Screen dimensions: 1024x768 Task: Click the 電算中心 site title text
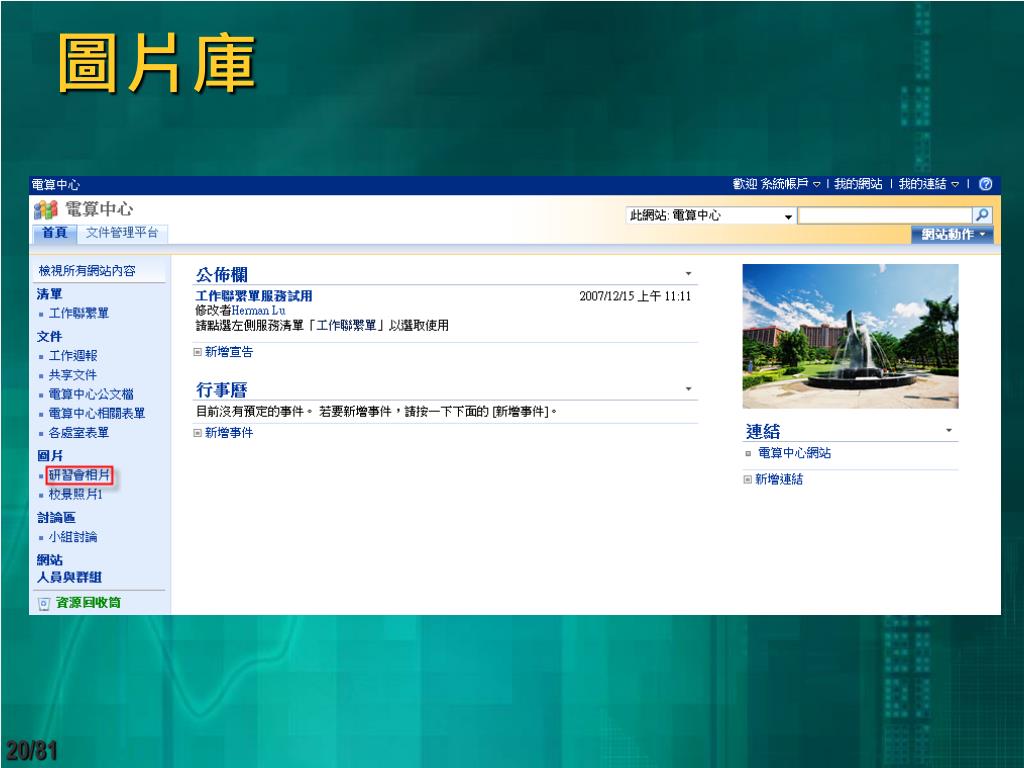pyautogui.click(x=99, y=209)
